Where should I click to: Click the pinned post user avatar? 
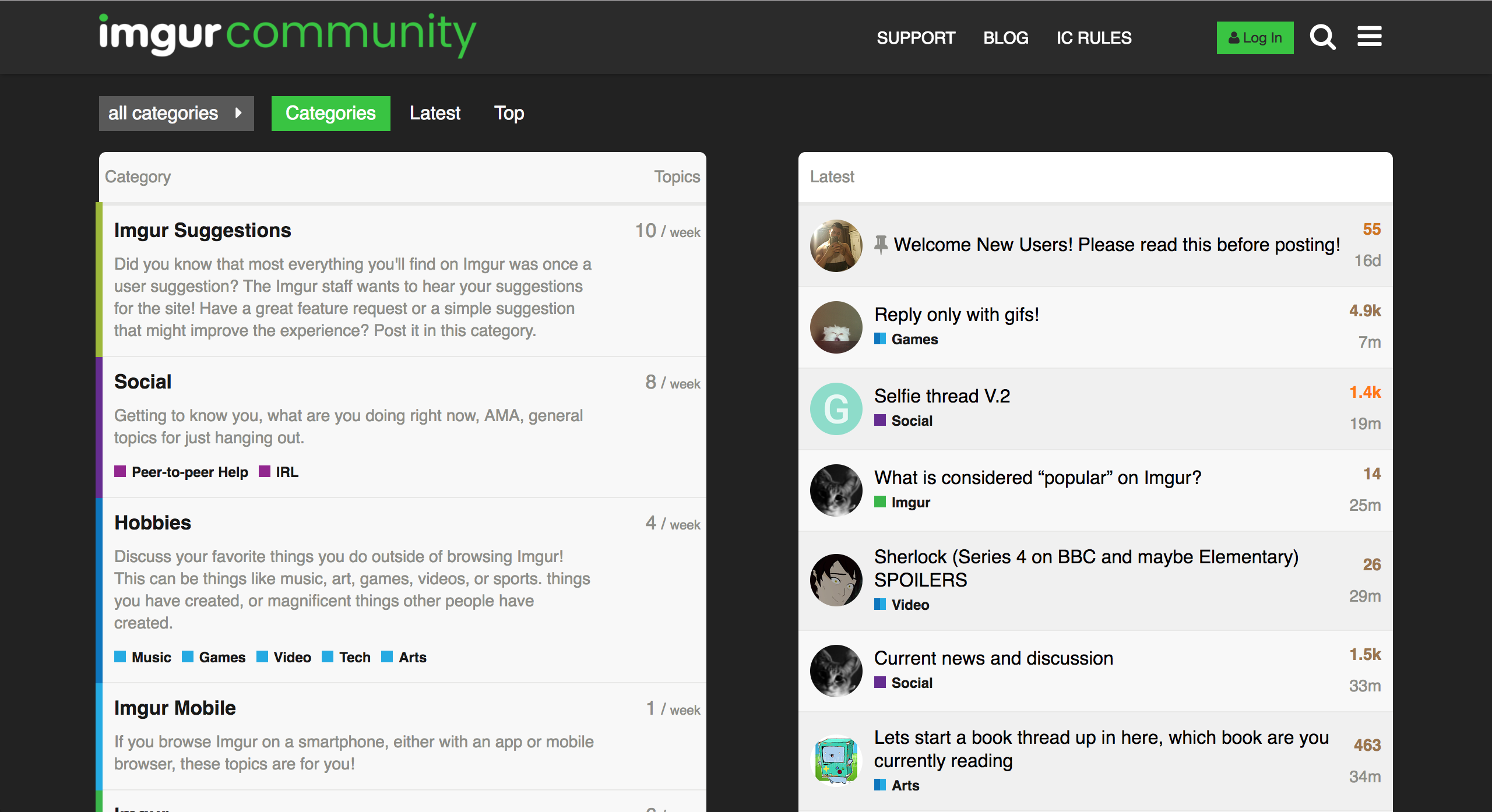point(835,244)
